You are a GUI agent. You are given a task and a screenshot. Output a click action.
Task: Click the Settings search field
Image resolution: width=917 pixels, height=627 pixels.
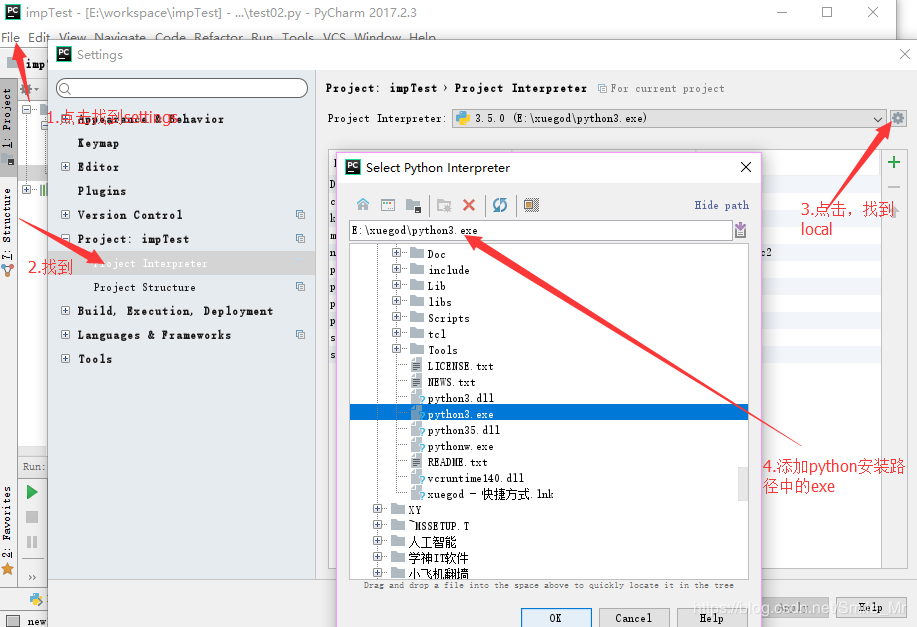tap(182, 88)
